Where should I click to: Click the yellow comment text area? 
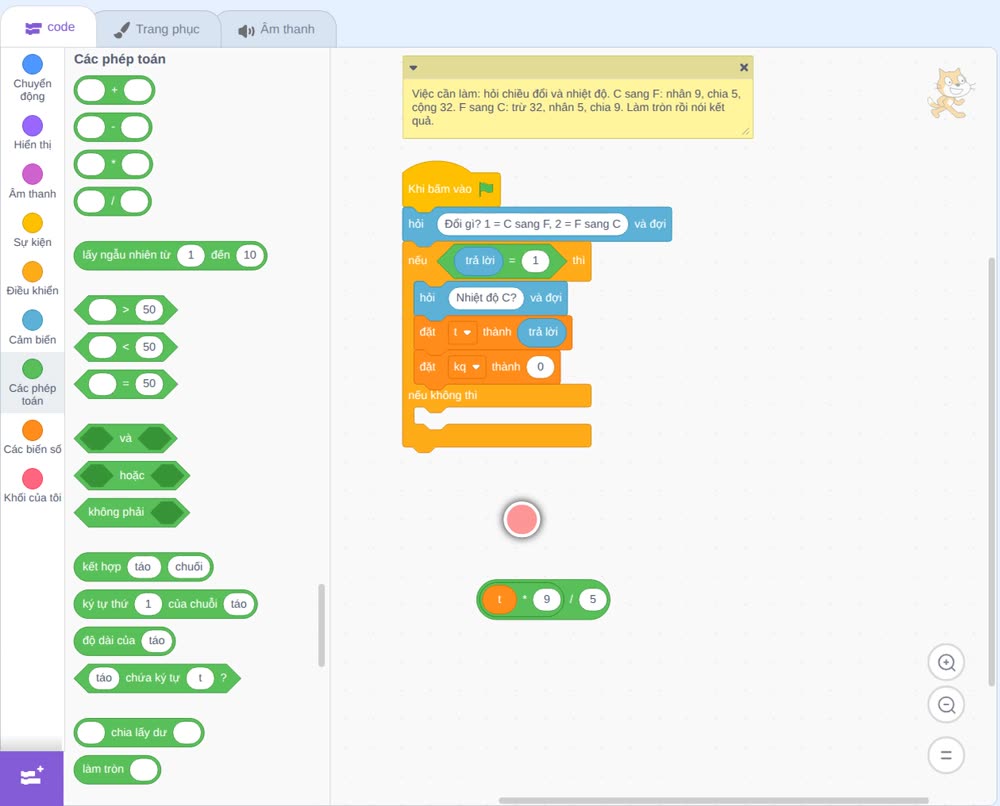(577, 107)
